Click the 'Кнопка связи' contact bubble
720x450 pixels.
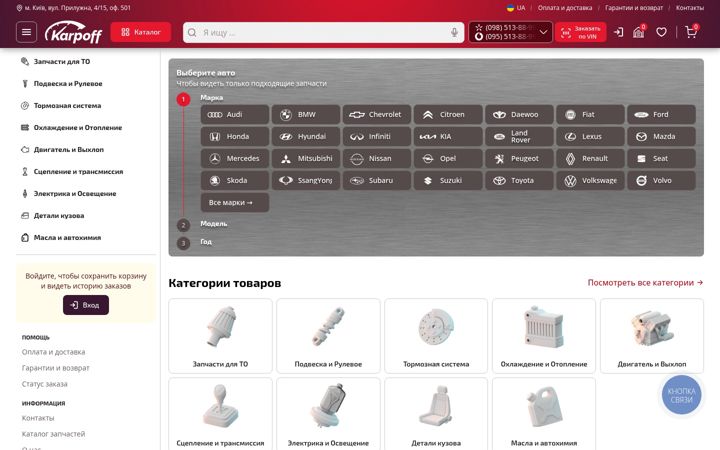point(681,395)
